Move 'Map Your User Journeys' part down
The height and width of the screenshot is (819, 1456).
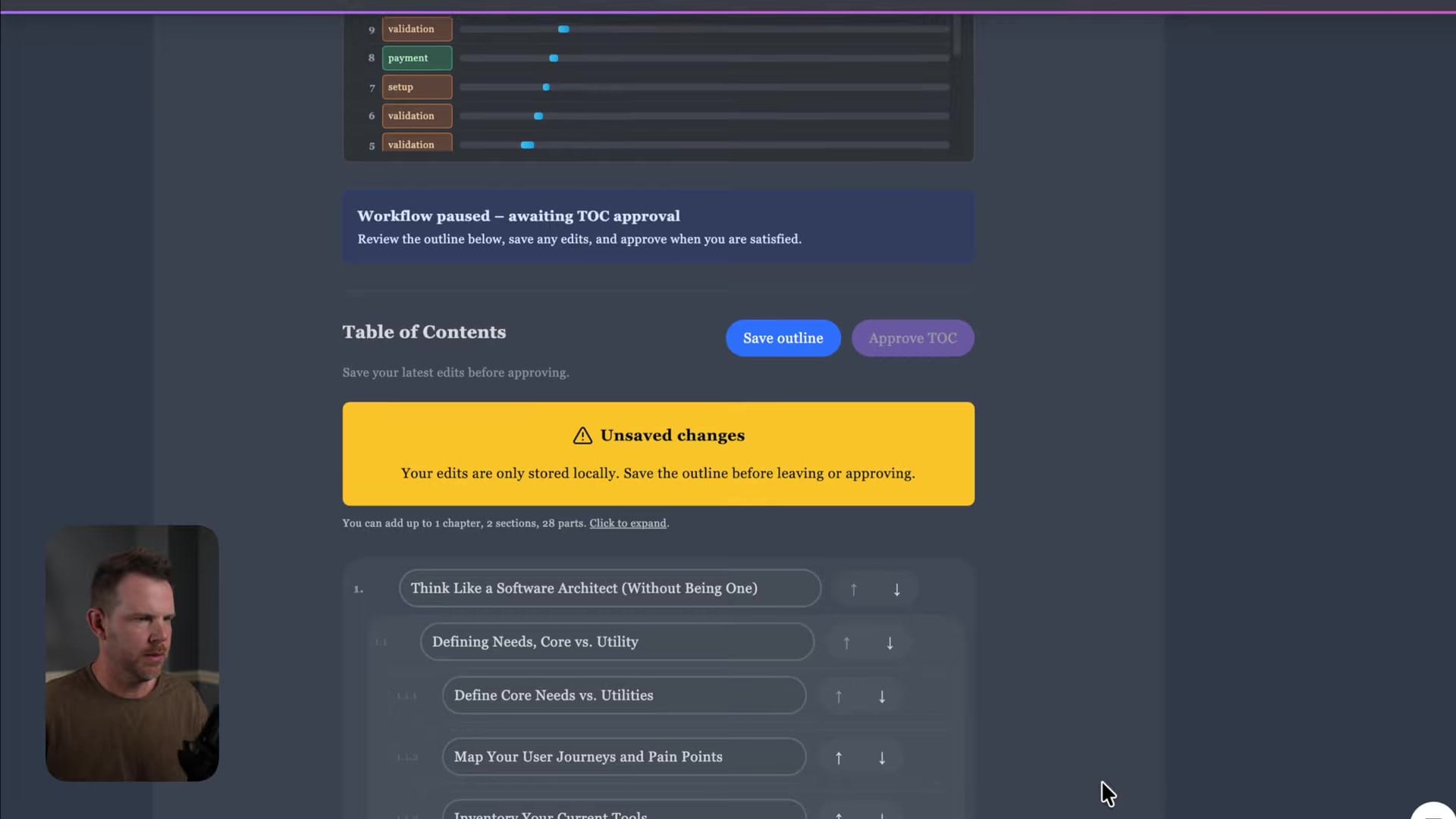882,758
